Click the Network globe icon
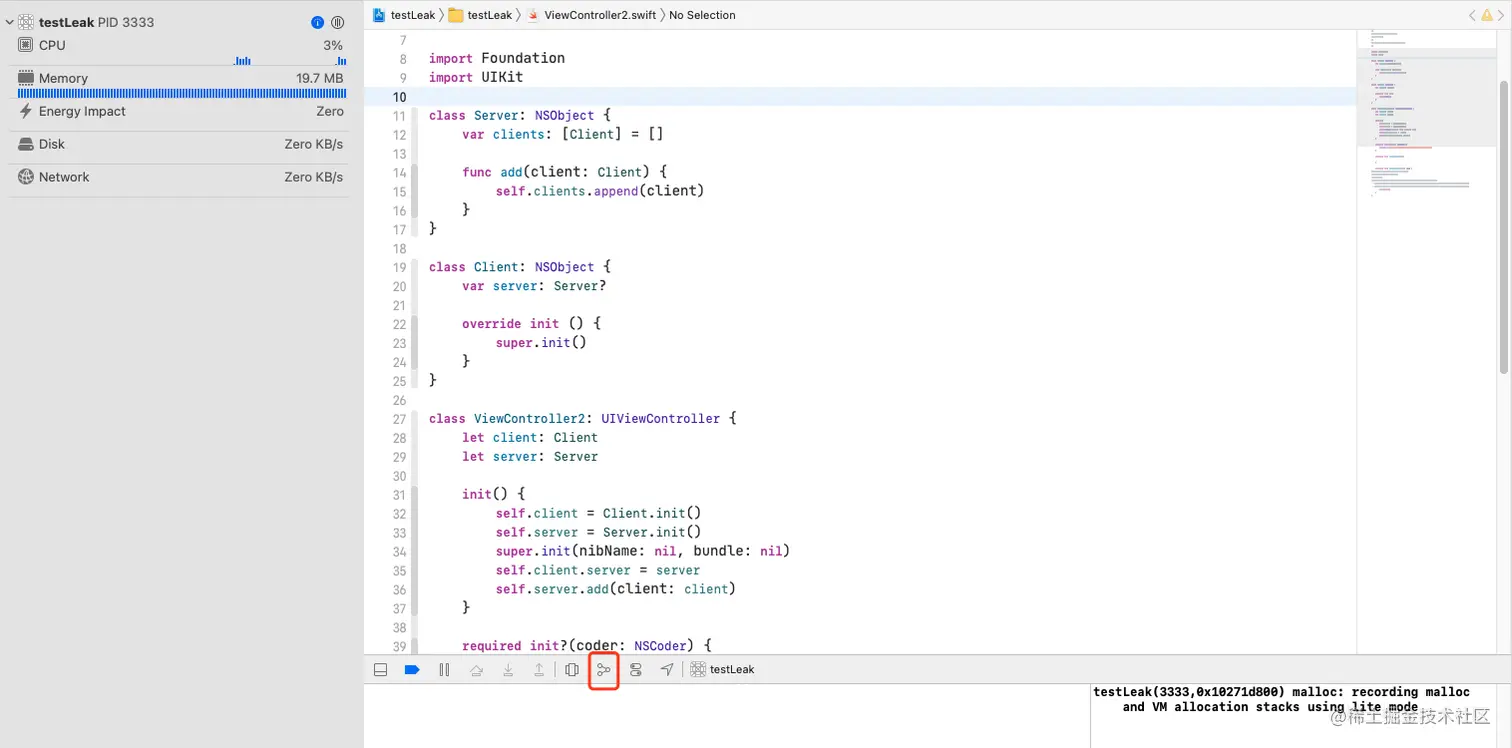This screenshot has width=1512, height=748. 26,177
